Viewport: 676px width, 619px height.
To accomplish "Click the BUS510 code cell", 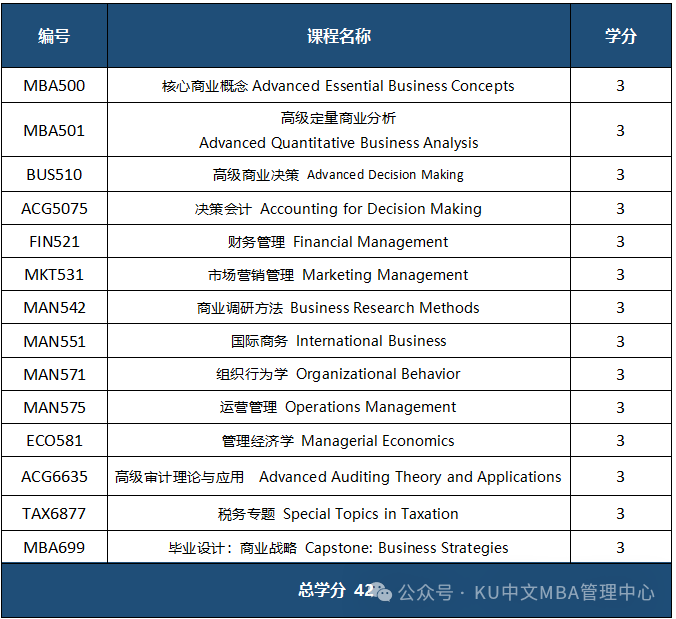I will [x=54, y=175].
